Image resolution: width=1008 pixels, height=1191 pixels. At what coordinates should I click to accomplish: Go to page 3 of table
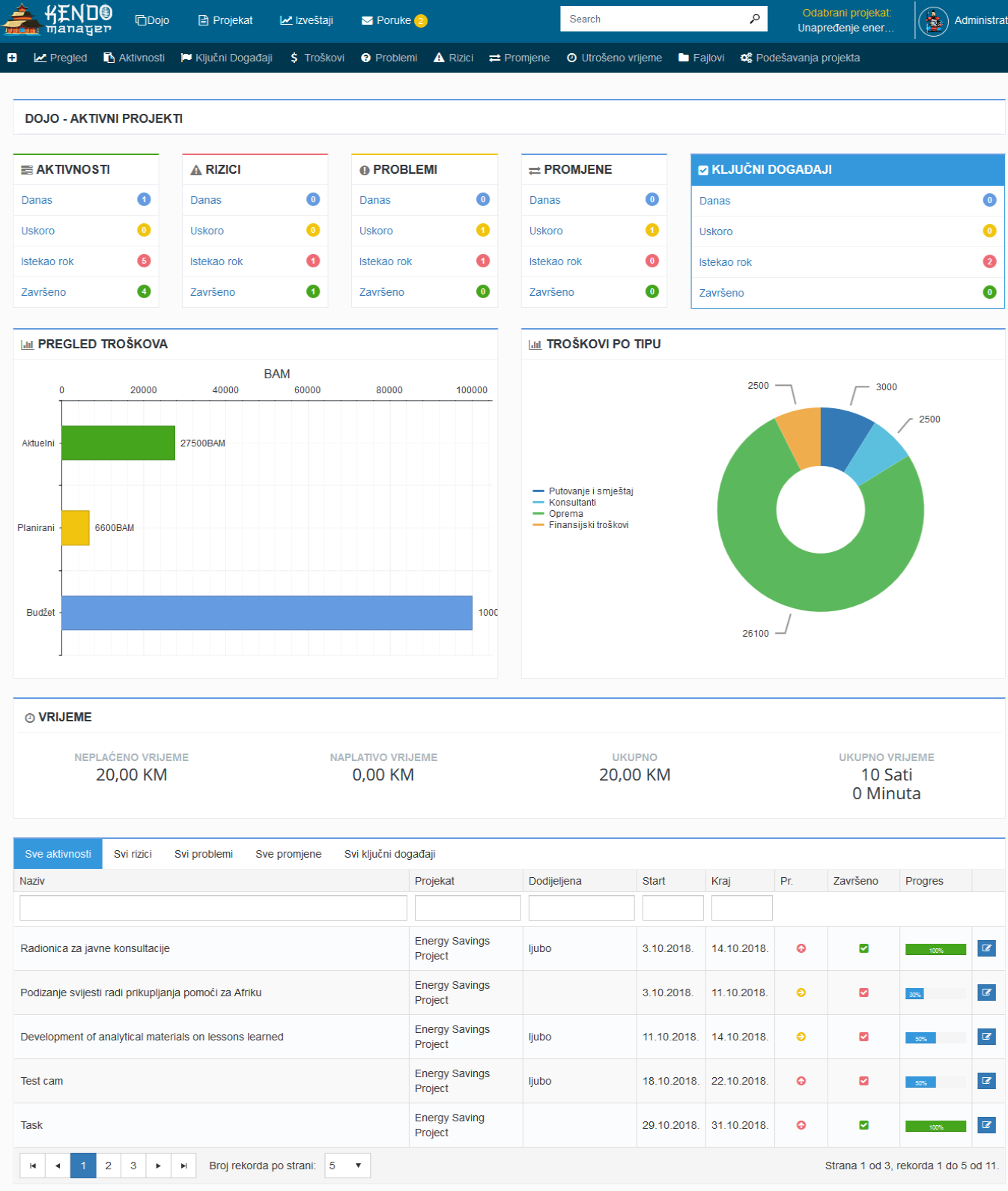[133, 1166]
